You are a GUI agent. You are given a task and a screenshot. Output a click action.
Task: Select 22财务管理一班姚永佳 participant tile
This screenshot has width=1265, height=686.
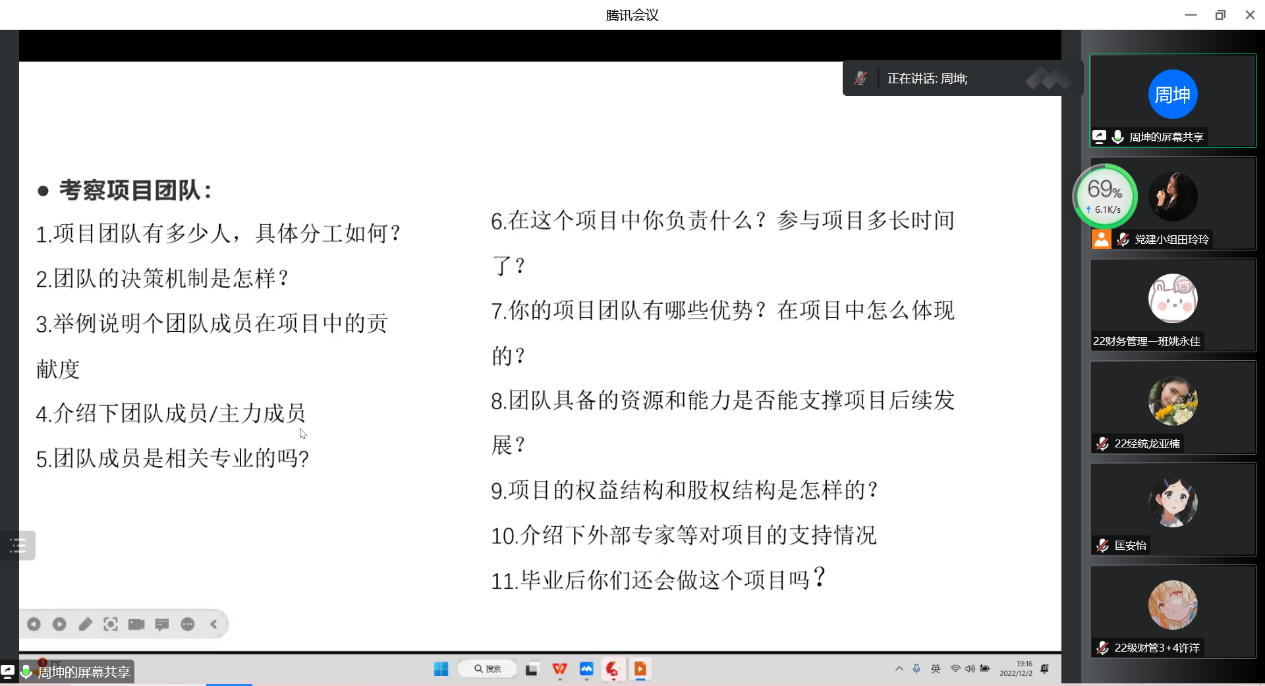[x=1173, y=305]
